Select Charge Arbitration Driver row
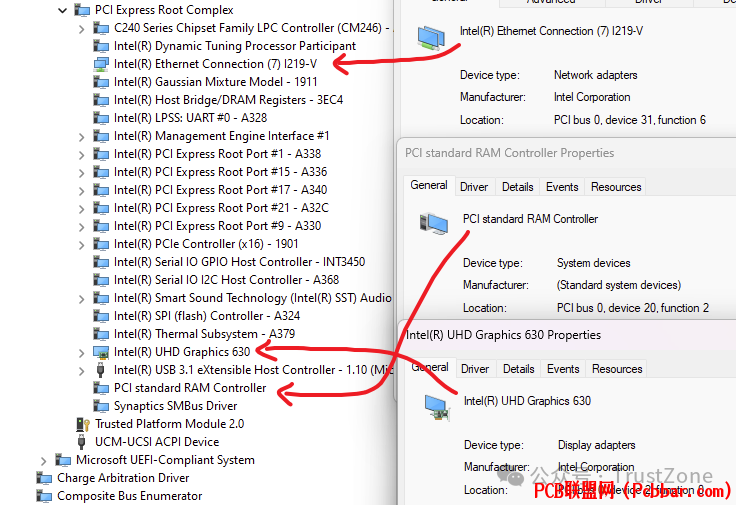Screen dimensions: 736x505 (x=123, y=478)
